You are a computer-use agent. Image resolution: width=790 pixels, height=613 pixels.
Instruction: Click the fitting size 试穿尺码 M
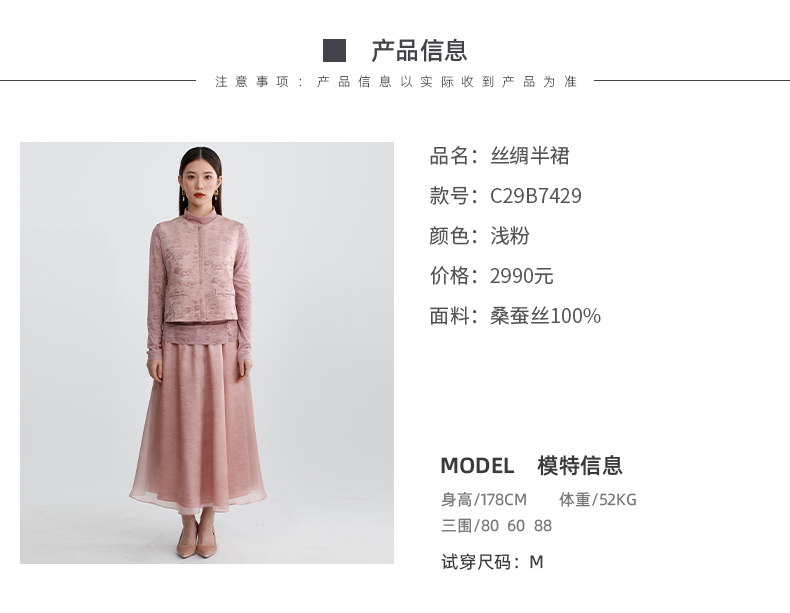click(492, 562)
